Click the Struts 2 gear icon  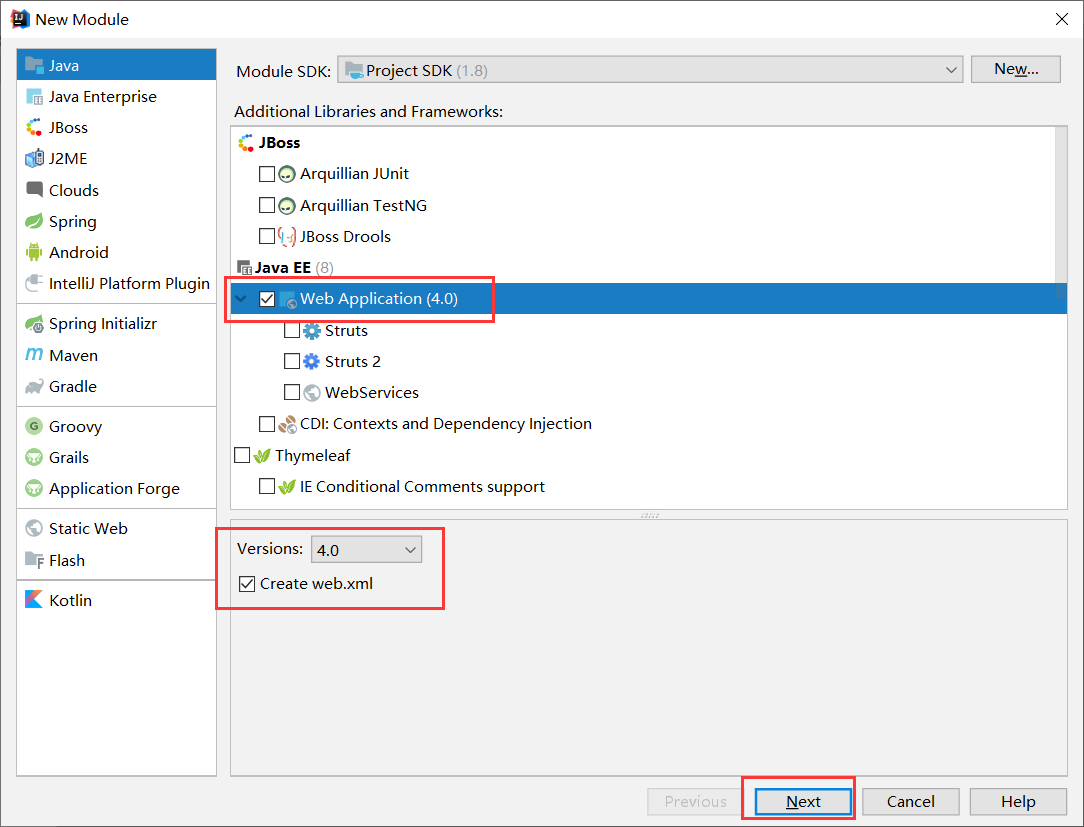click(x=312, y=362)
